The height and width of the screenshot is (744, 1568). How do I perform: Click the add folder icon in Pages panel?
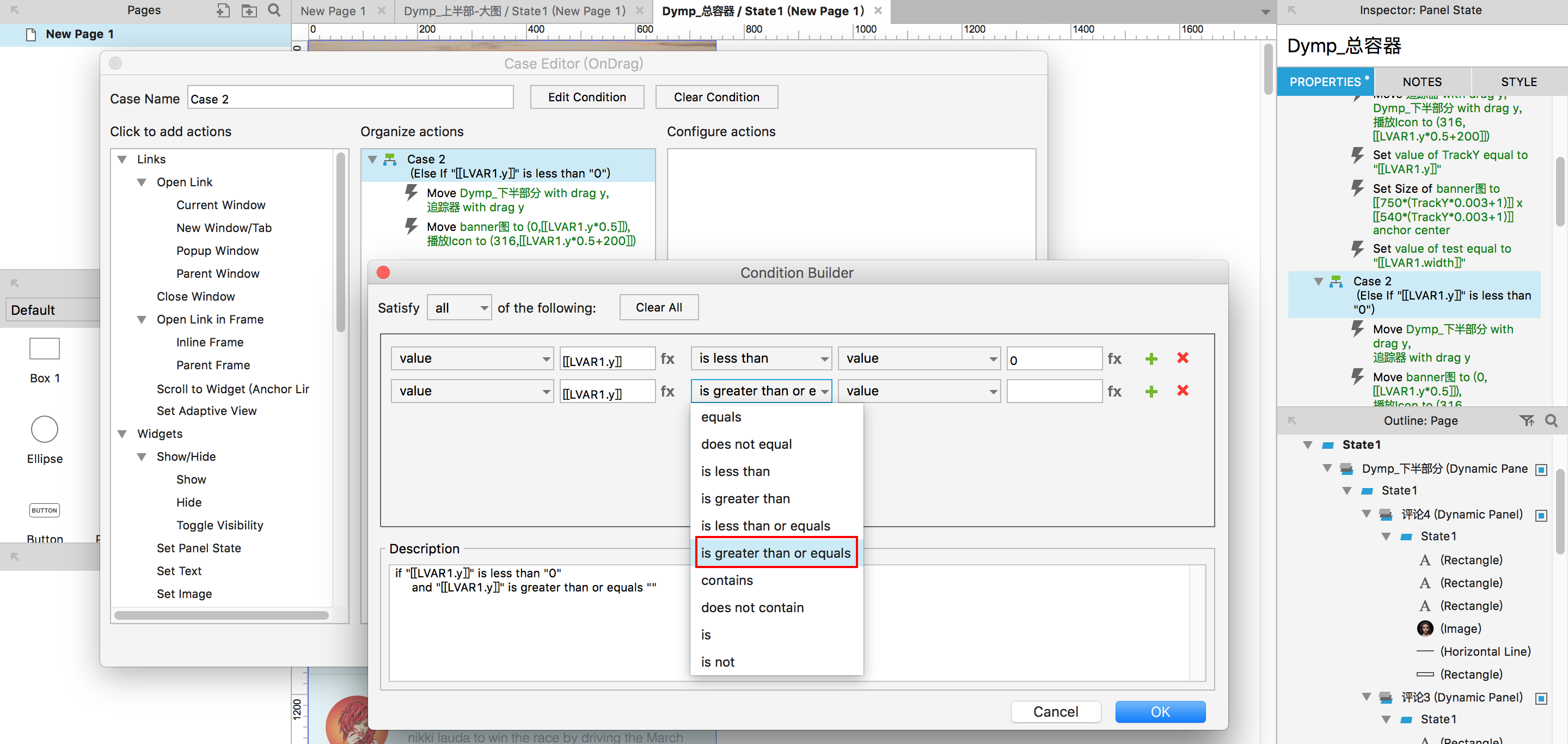(249, 10)
